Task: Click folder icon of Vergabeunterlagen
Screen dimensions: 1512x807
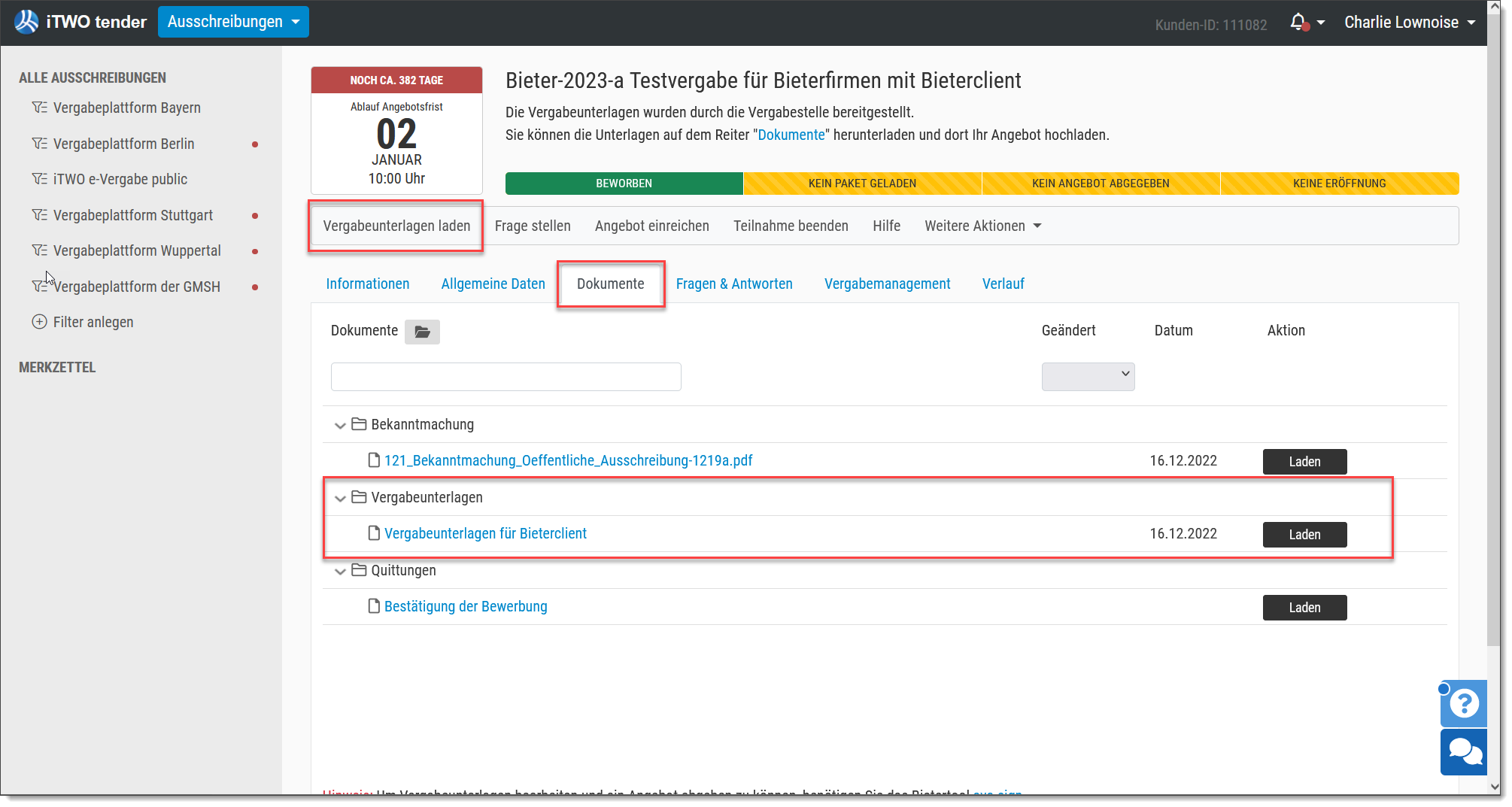Action: 359,497
